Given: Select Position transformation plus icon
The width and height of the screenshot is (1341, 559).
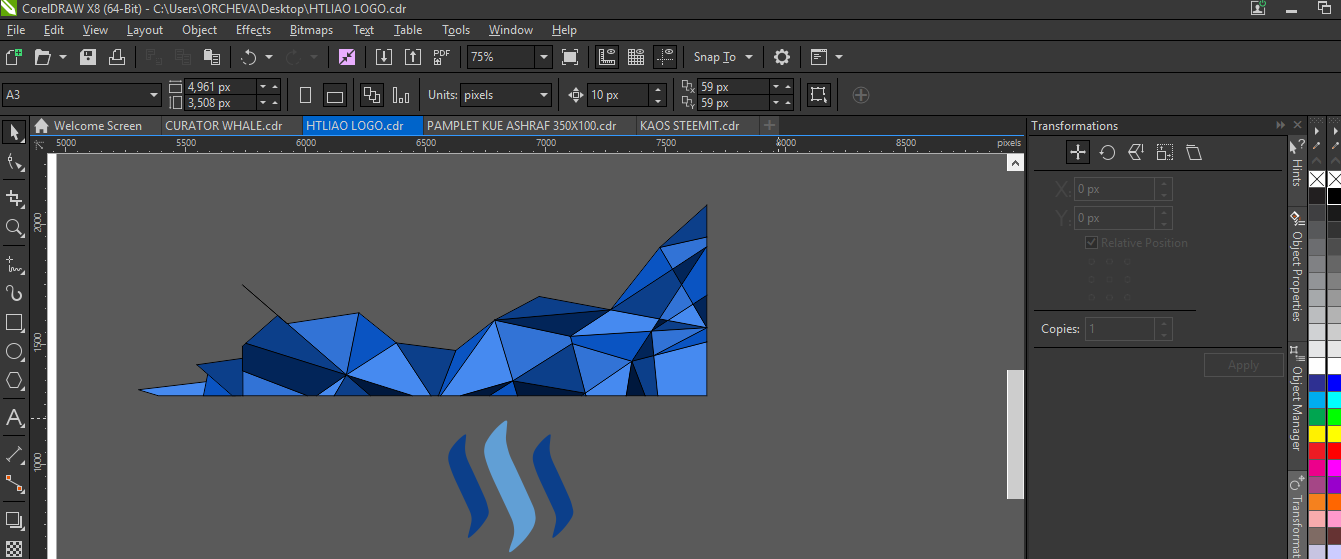Looking at the screenshot, I should (x=1077, y=152).
